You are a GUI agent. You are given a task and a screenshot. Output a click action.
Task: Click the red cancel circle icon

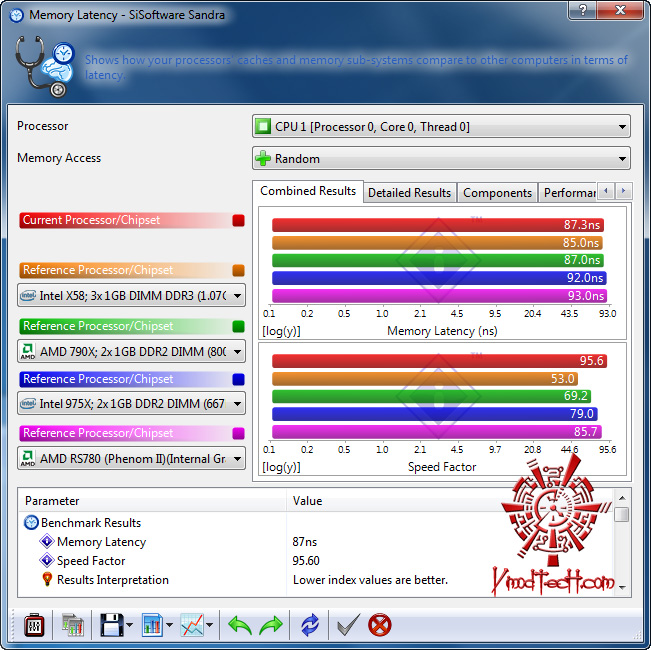(379, 625)
